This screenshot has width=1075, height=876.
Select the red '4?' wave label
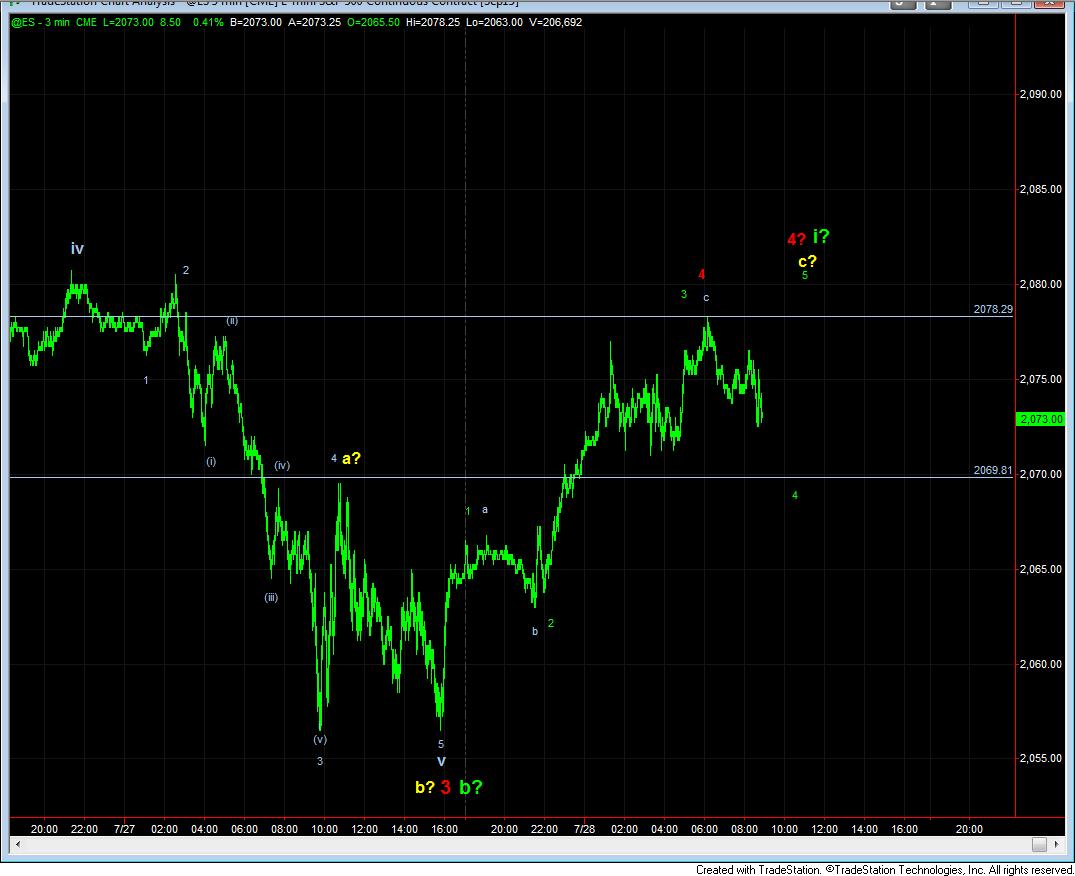coord(796,239)
